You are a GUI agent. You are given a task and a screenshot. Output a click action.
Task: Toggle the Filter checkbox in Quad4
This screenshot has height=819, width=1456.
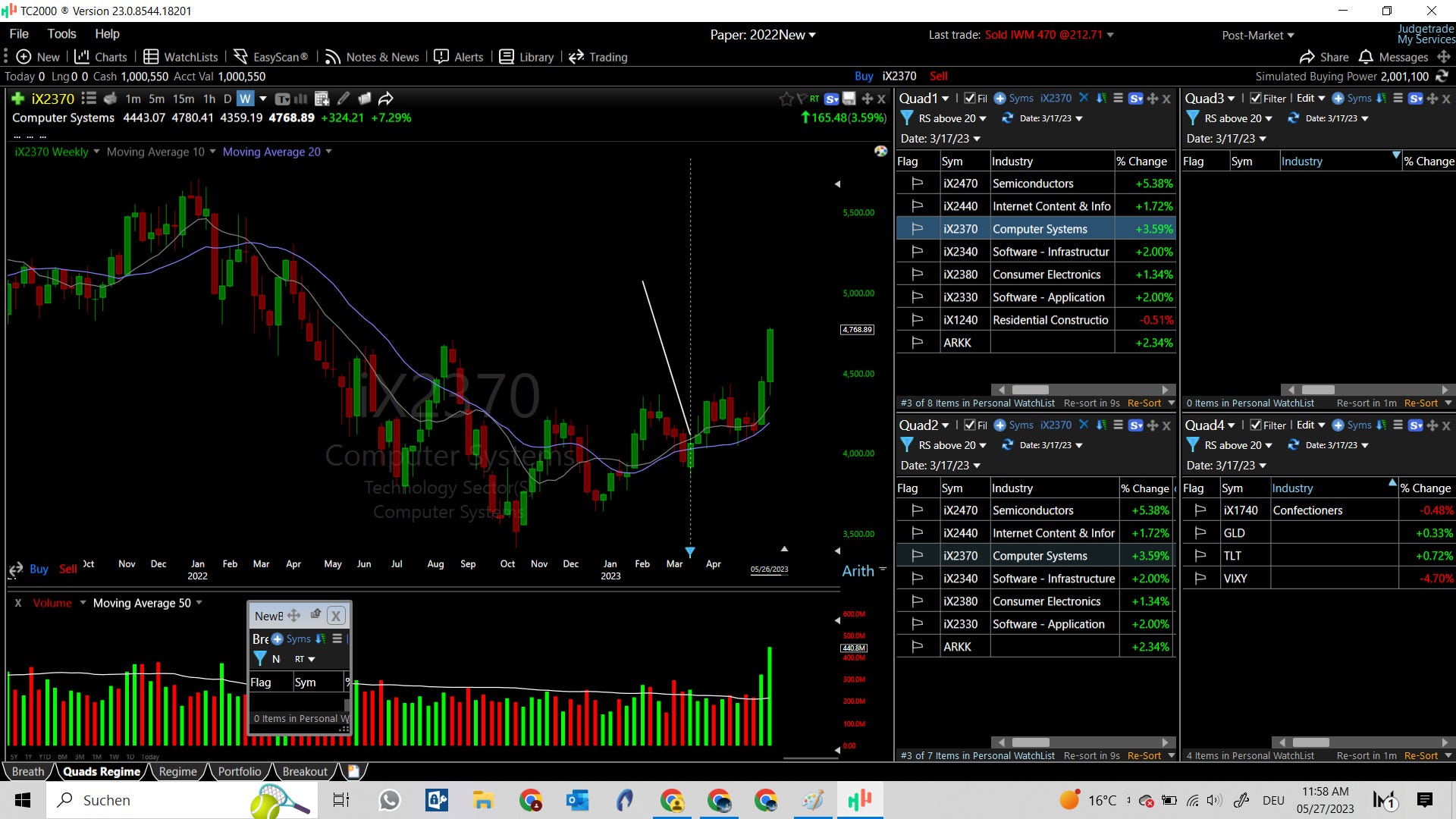click(1256, 425)
